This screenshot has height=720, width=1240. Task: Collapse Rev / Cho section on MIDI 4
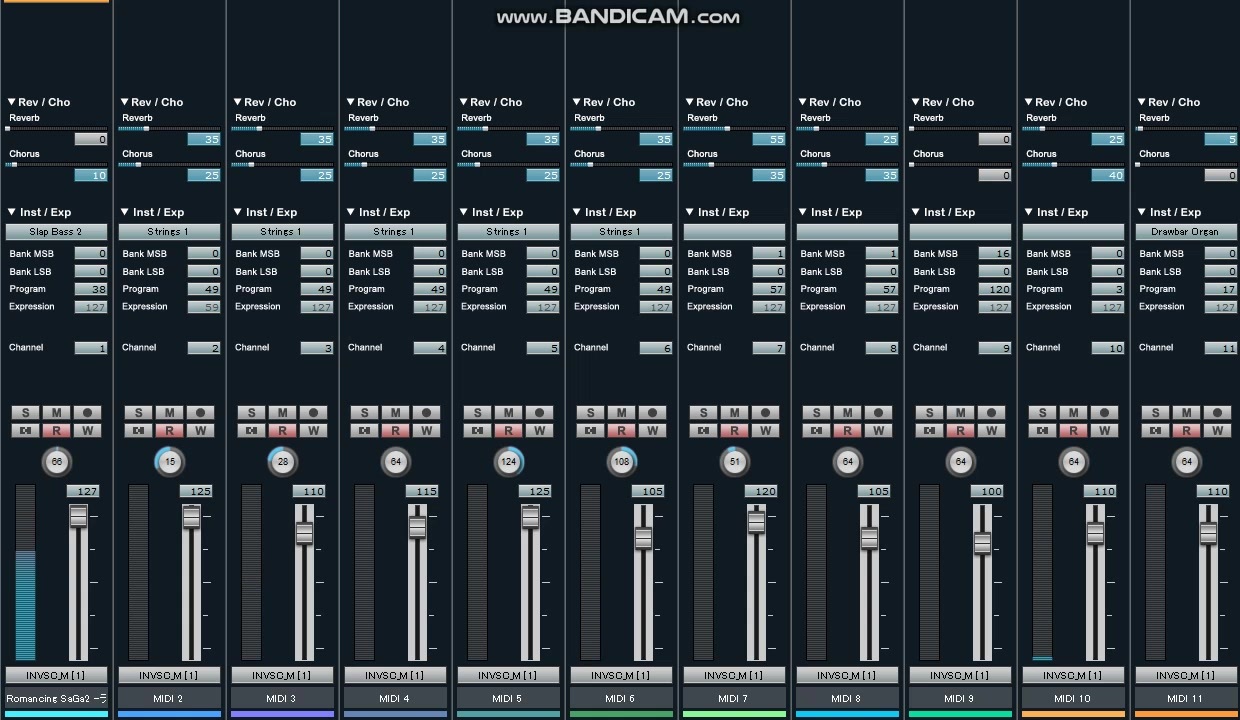coord(351,102)
